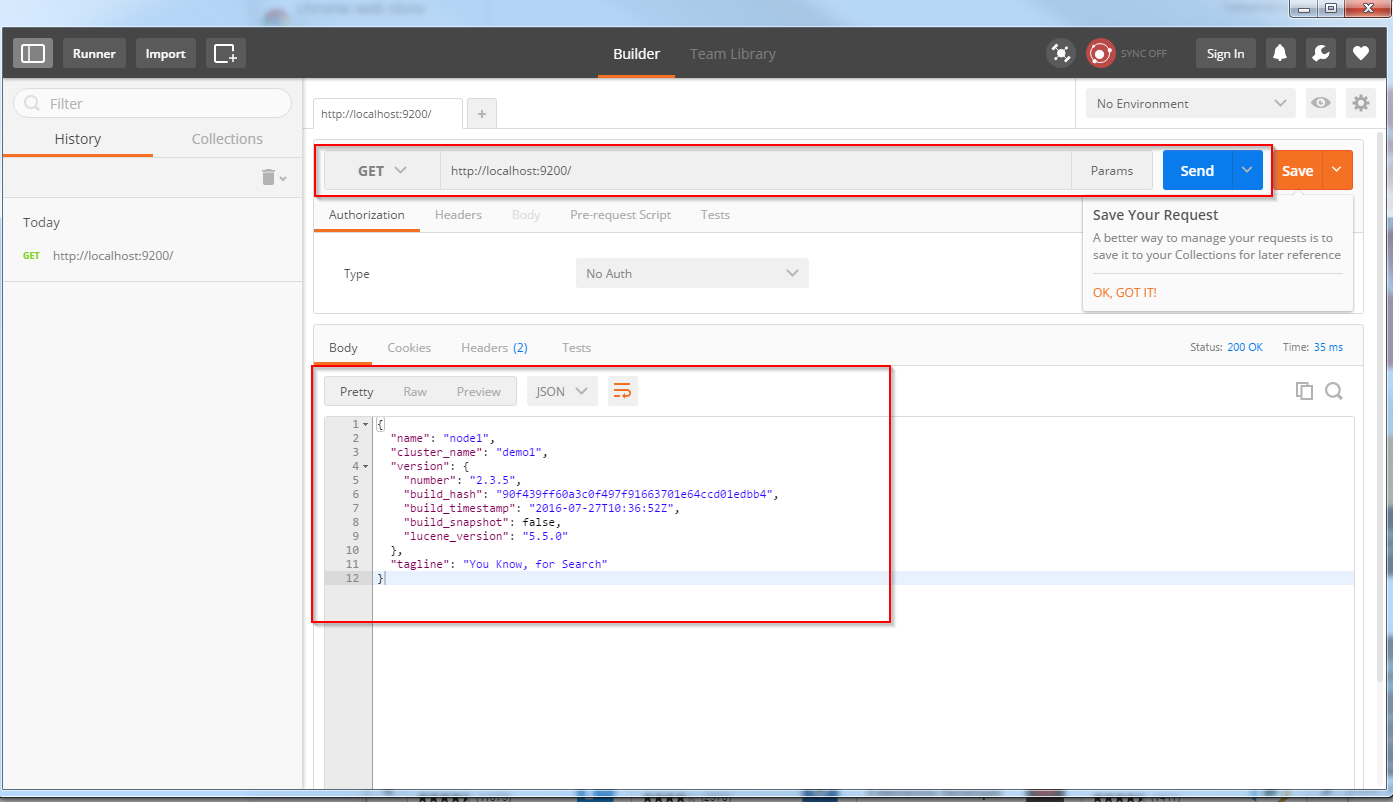The image size is (1393, 802).
Task: Select Collections tab in sidebar
Action: [227, 139]
